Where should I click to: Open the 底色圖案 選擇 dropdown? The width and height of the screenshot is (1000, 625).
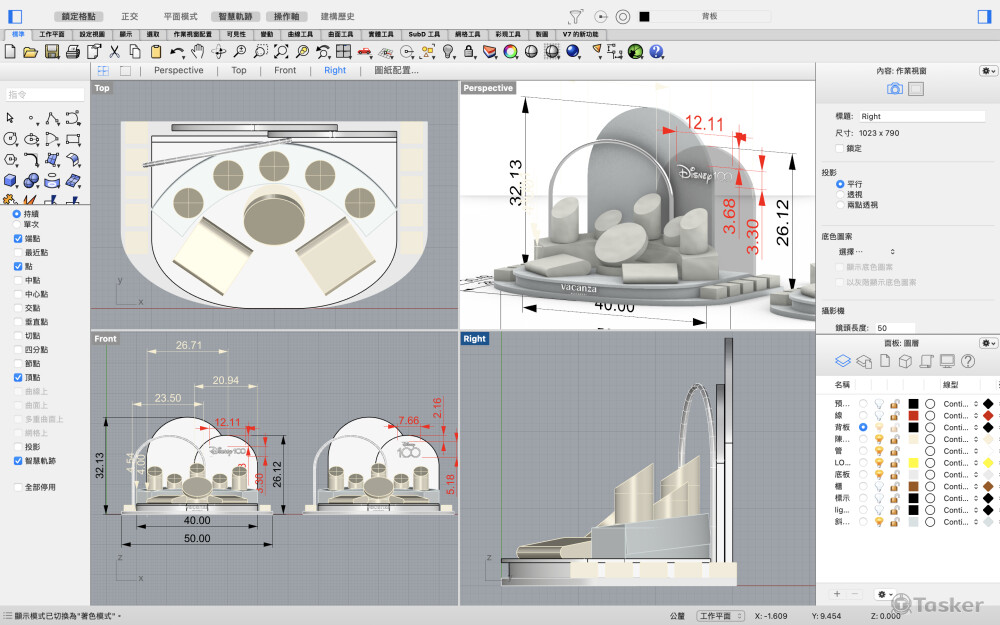tap(866, 251)
